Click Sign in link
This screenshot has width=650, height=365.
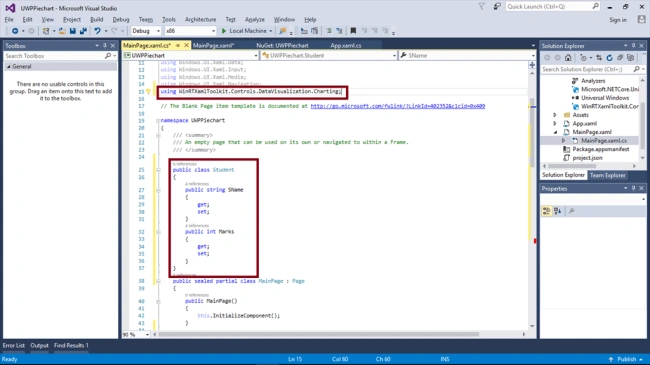point(618,20)
